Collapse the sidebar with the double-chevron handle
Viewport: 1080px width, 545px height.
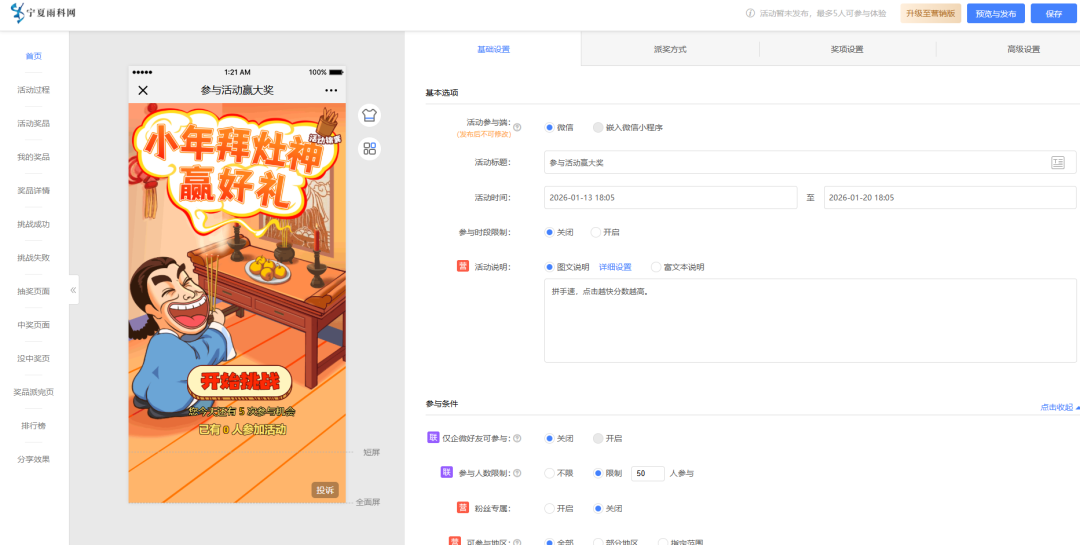pyautogui.click(x=74, y=290)
